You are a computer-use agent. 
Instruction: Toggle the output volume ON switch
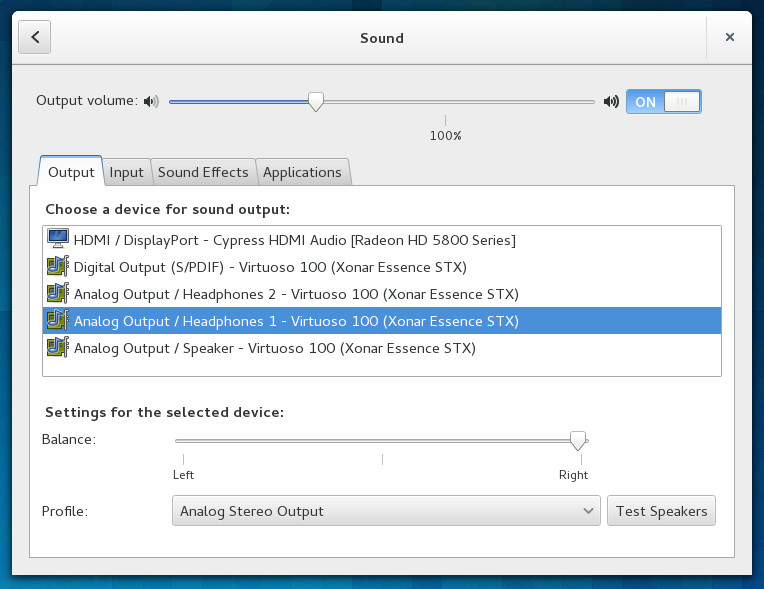663,101
